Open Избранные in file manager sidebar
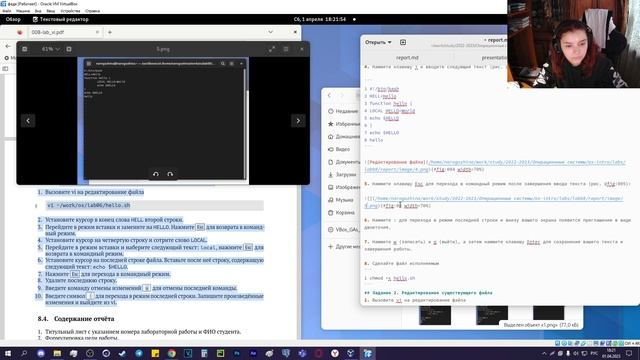Viewport: 640px width, 360px height. click(x=343, y=124)
